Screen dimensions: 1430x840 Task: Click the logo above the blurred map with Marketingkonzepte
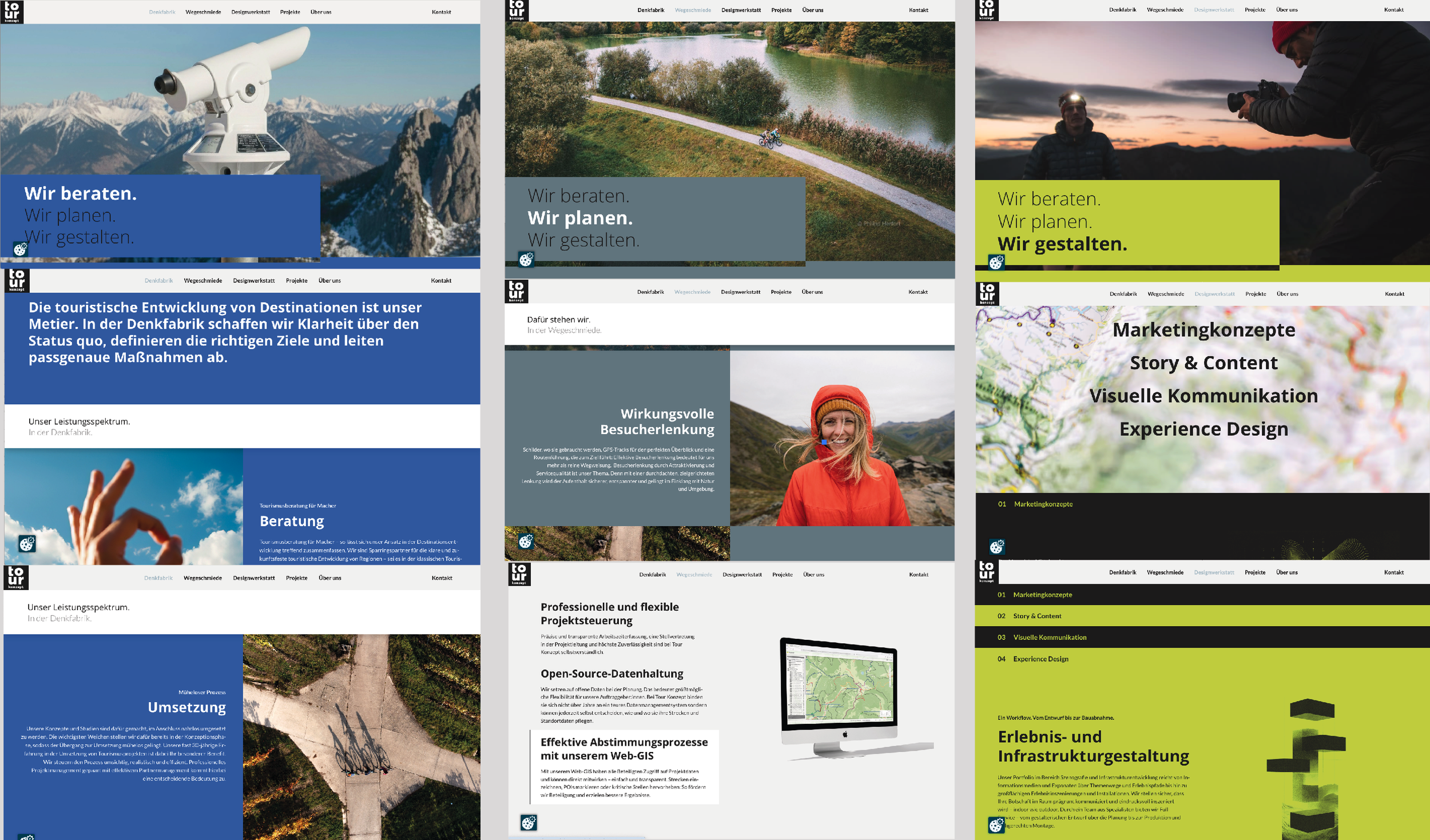pos(987,293)
